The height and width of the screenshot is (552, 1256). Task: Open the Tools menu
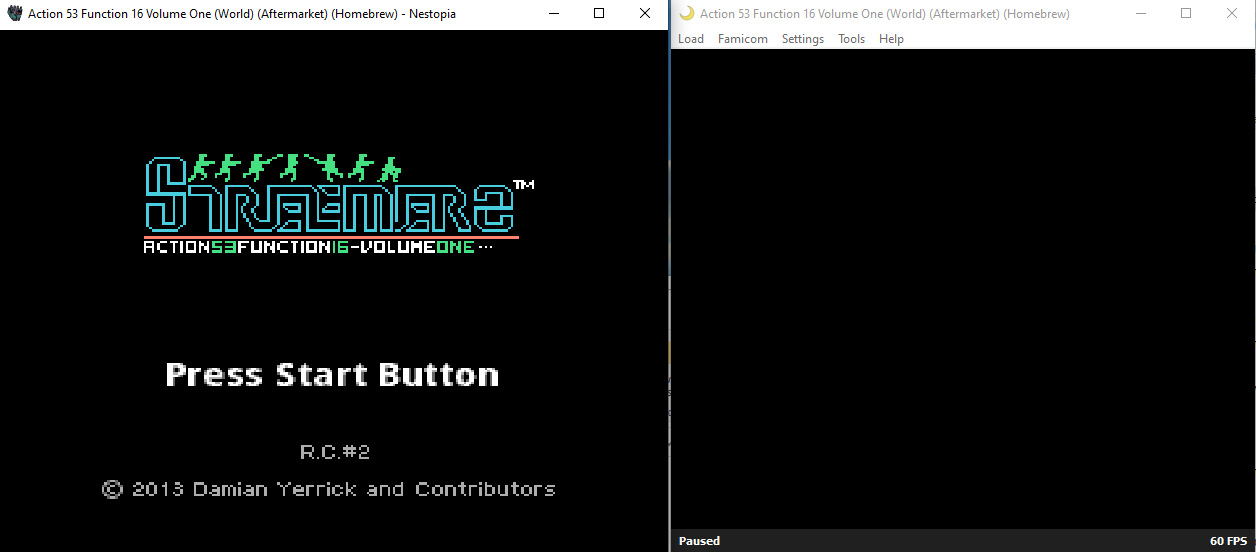coord(851,39)
